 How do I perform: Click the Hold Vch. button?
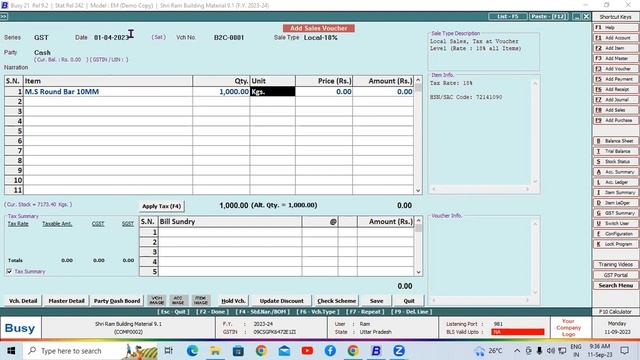[233, 301]
